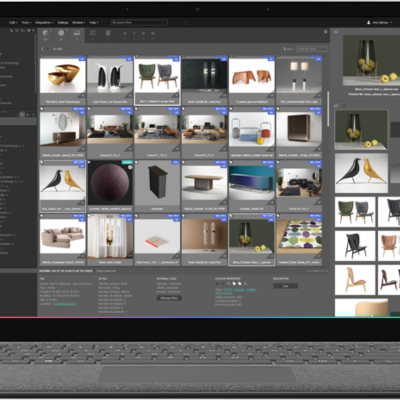Go back using the left arrow
The width and height of the screenshot is (400, 400).
pyautogui.click(x=43, y=49)
